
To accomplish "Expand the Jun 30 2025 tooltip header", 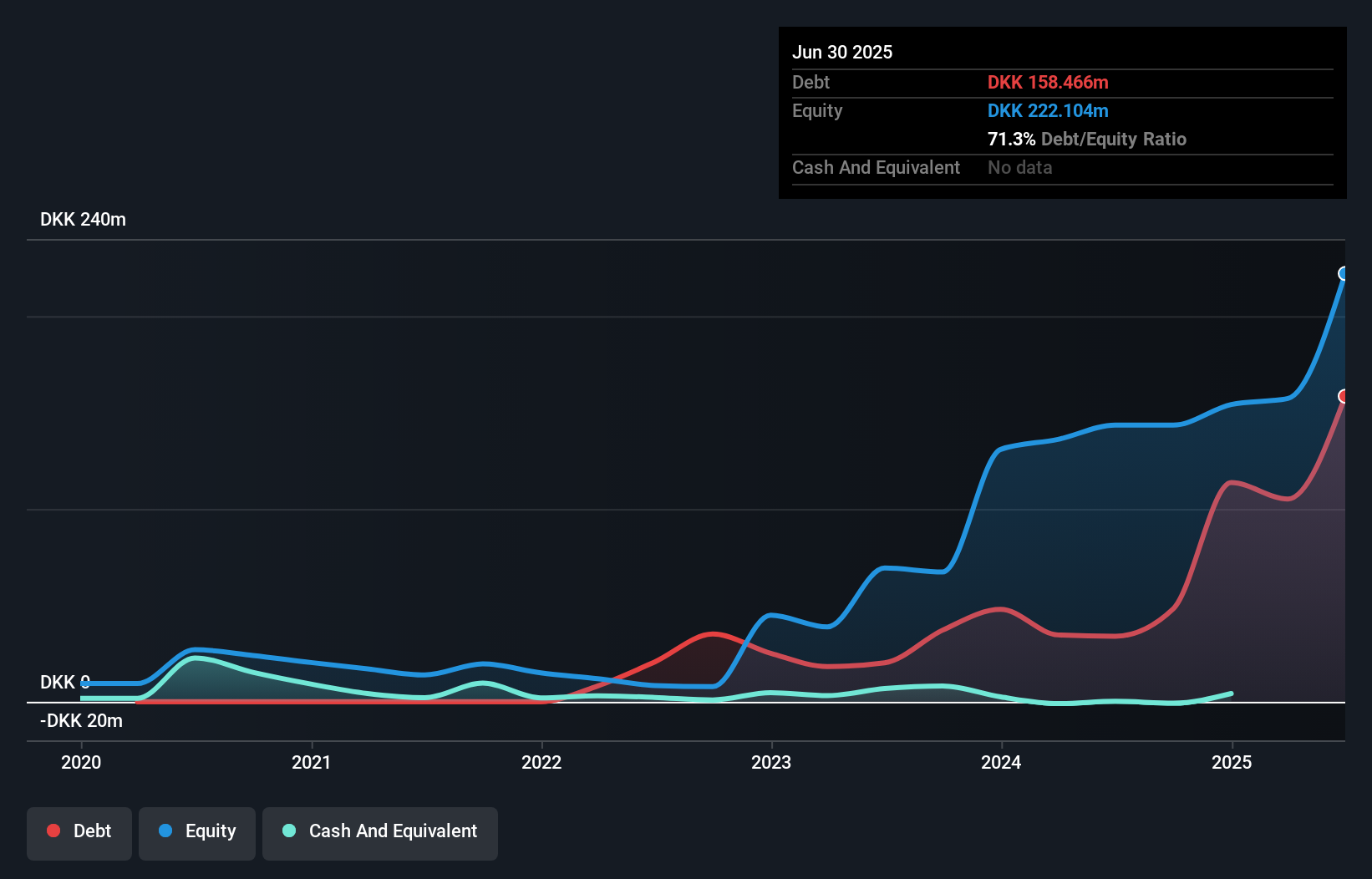I will click(x=842, y=52).
